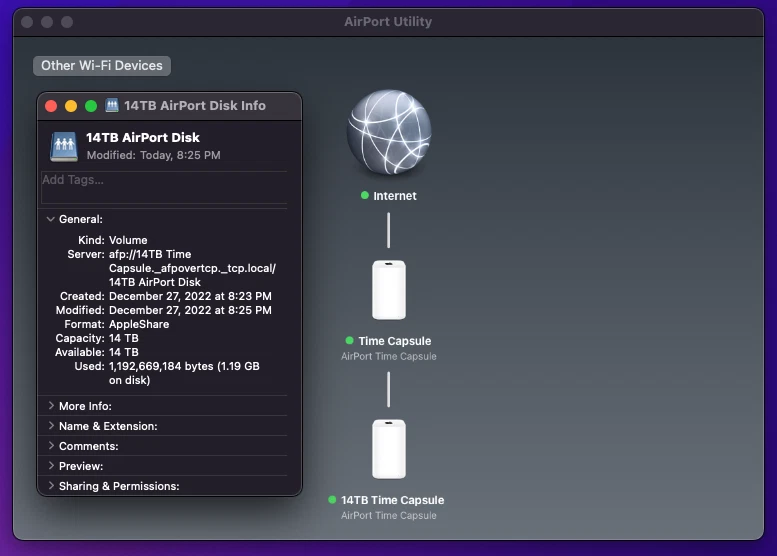
Task: Click Modified date 'December 27, 2022 at 8:25 PM'
Action: coord(190,310)
